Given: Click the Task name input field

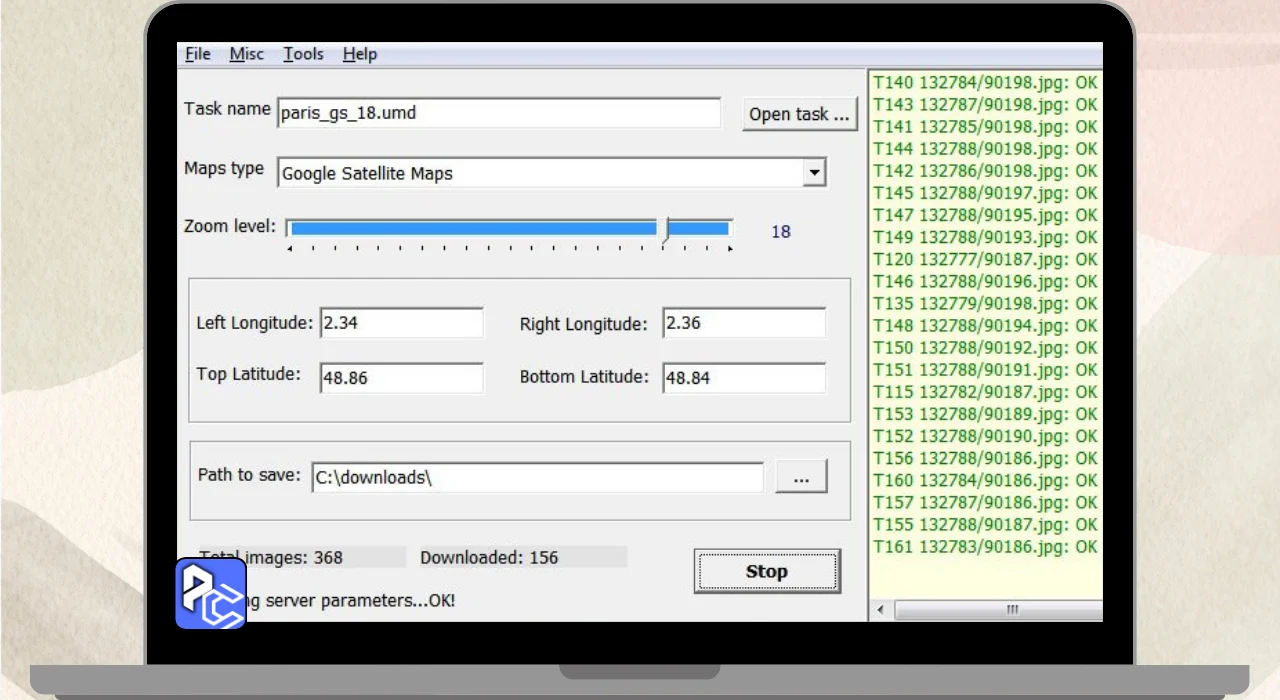Looking at the screenshot, I should tap(499, 113).
